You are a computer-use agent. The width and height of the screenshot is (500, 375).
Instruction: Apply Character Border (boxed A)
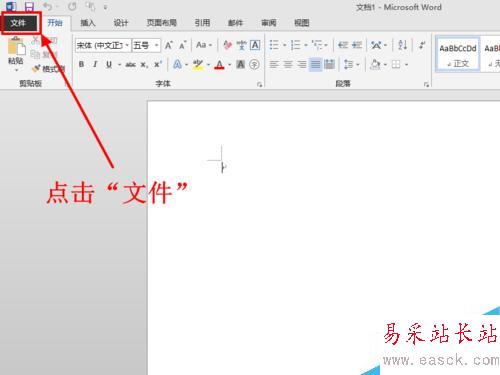click(x=255, y=45)
